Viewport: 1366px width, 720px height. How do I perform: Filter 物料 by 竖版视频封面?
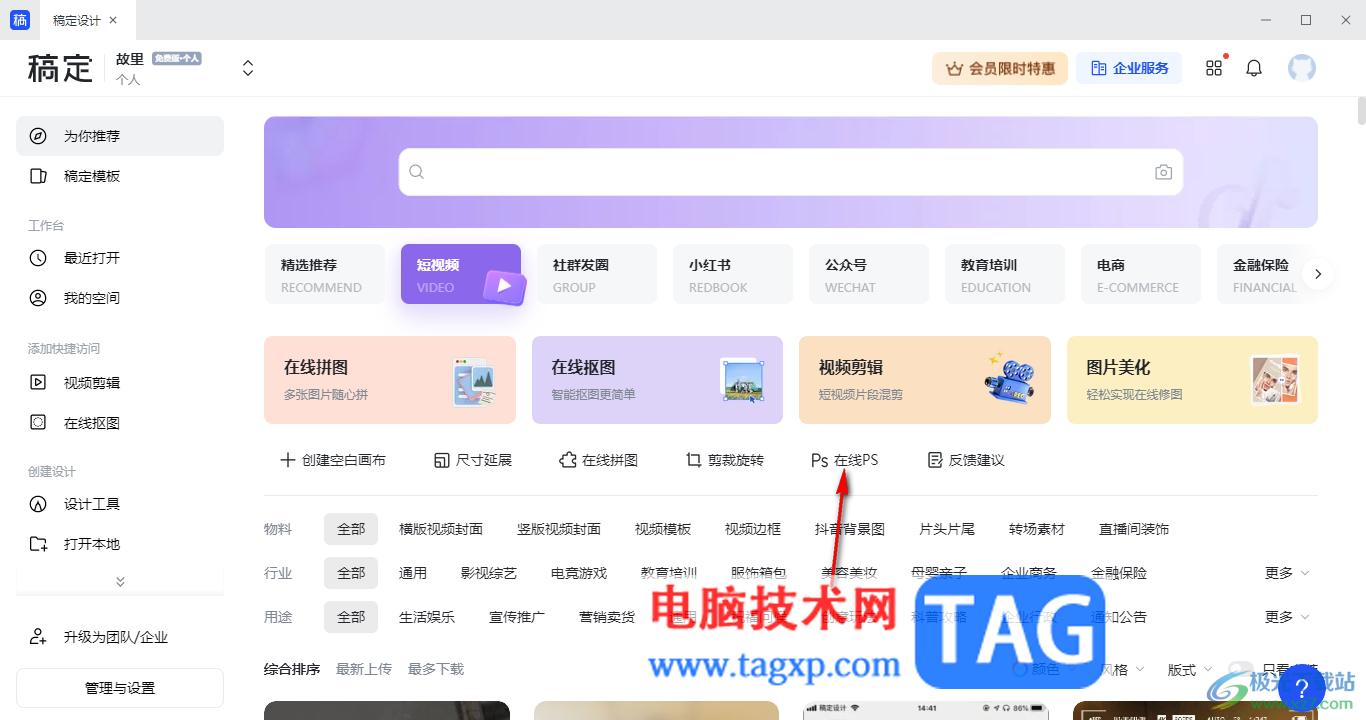point(559,529)
